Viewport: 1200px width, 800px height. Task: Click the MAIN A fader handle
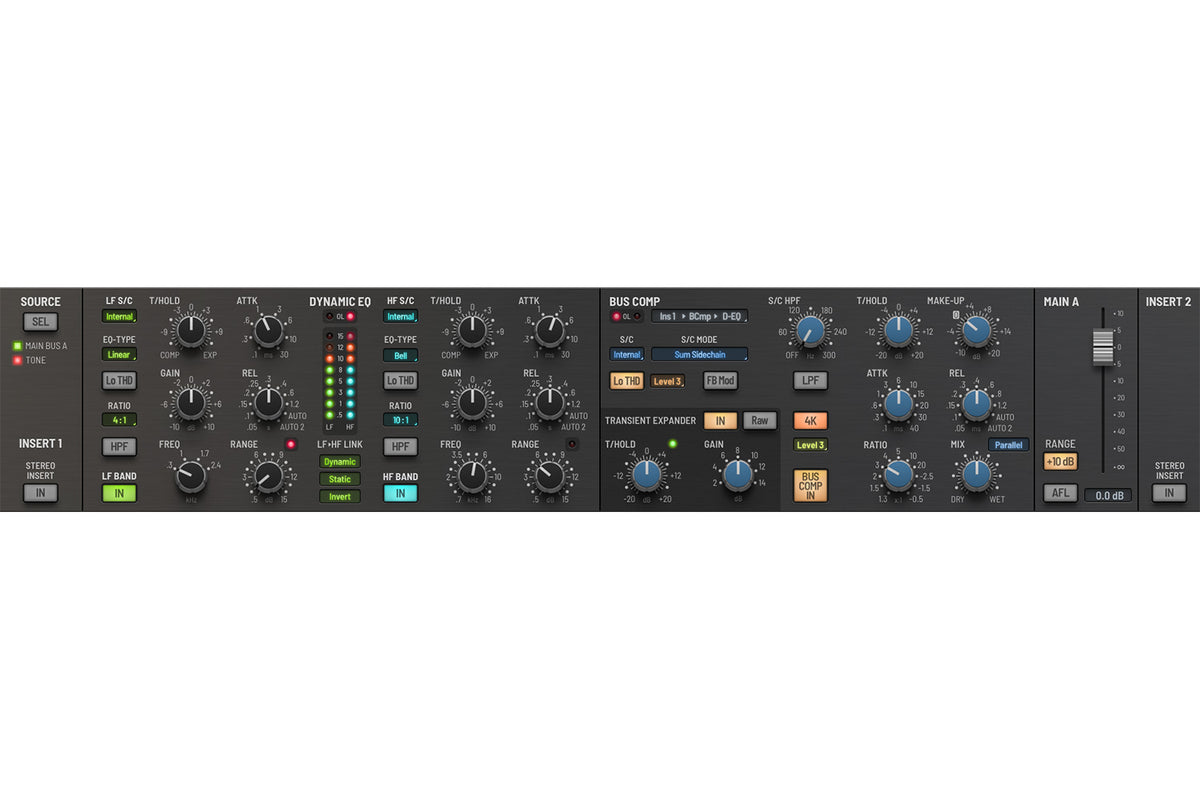pos(1102,346)
